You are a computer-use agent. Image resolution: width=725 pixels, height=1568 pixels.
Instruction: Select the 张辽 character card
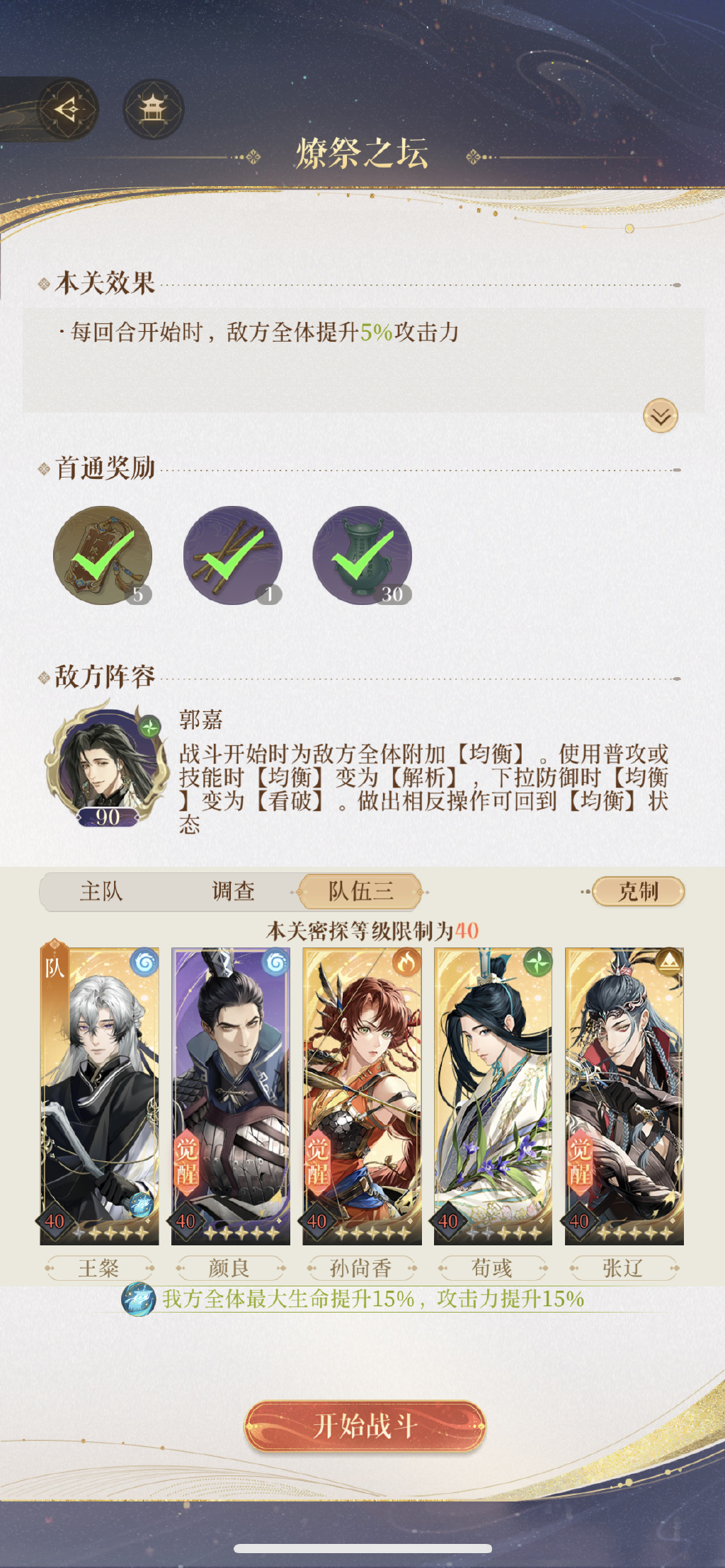coord(624,1097)
